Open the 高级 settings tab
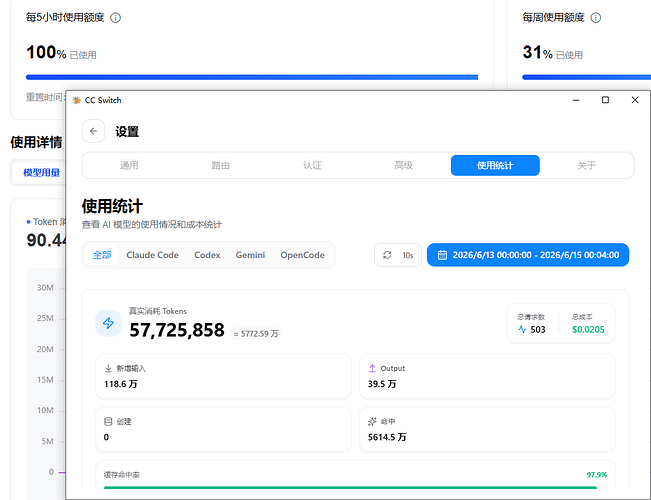Image resolution: width=651 pixels, height=500 pixels. pos(404,165)
